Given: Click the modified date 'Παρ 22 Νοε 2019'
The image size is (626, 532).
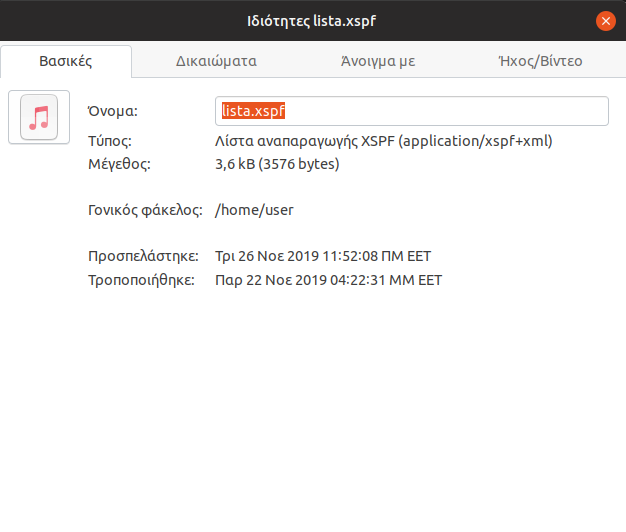Looking at the screenshot, I should (271, 280).
